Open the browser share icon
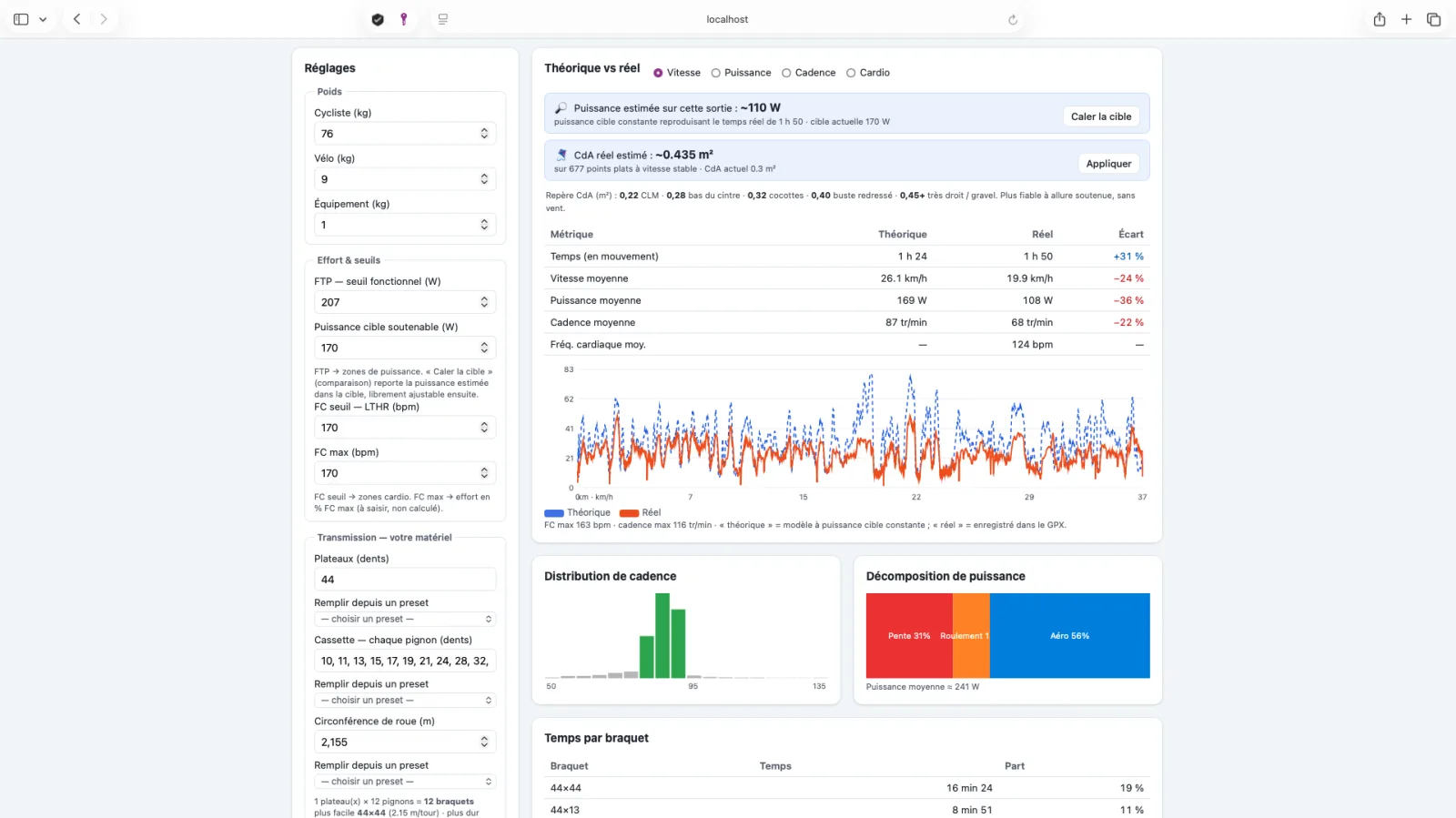Screen dimensions: 1456x818 (x=1380, y=19)
